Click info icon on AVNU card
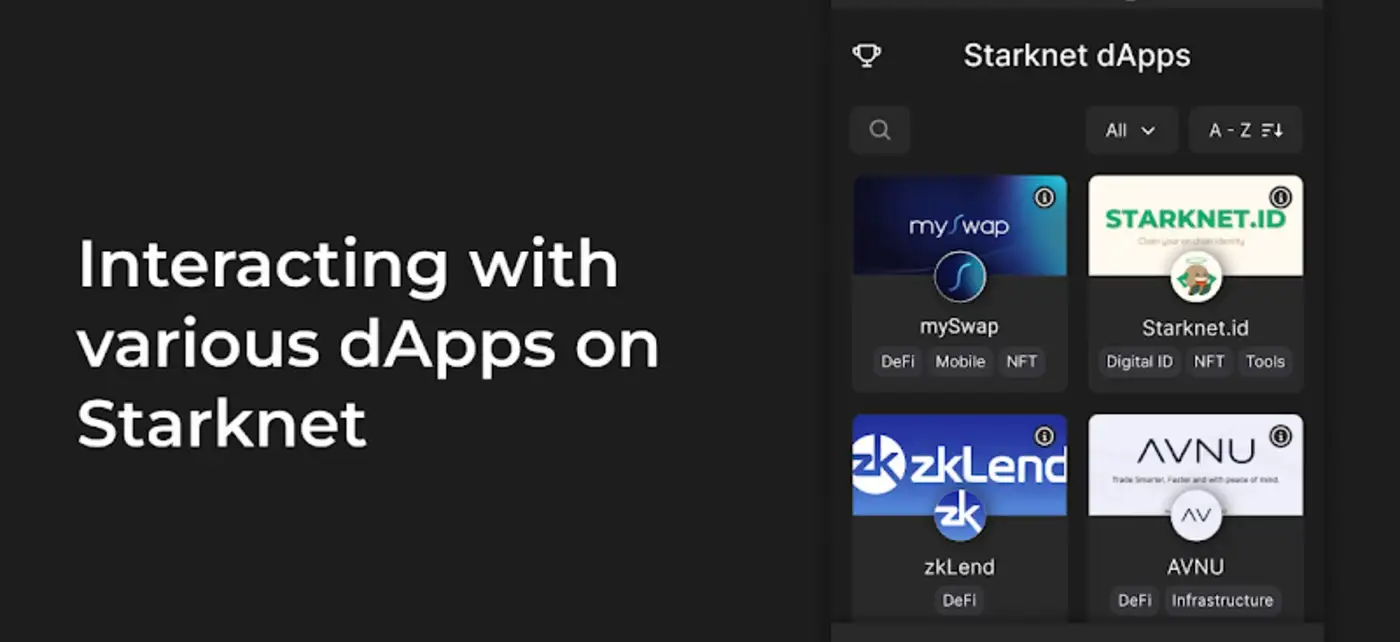Viewport: 1400px width, 642px height. click(x=1280, y=436)
